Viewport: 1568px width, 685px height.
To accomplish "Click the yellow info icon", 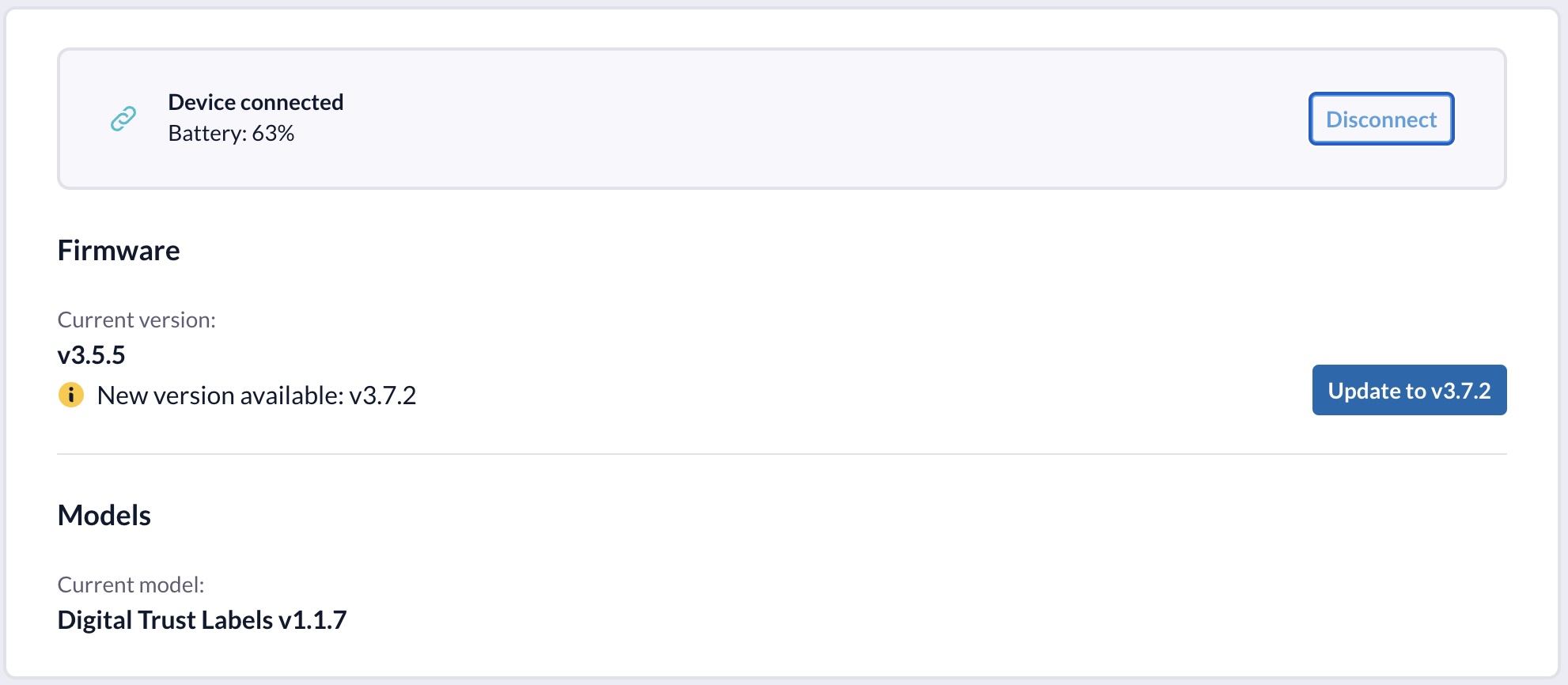I will coord(71,395).
